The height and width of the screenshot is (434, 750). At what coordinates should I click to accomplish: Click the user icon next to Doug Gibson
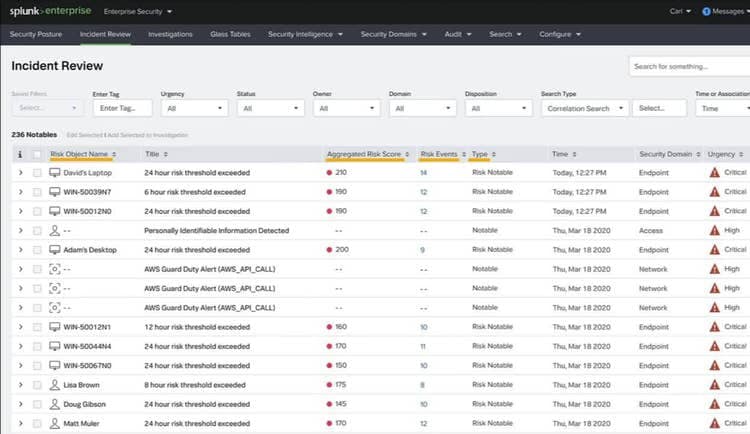point(54,404)
